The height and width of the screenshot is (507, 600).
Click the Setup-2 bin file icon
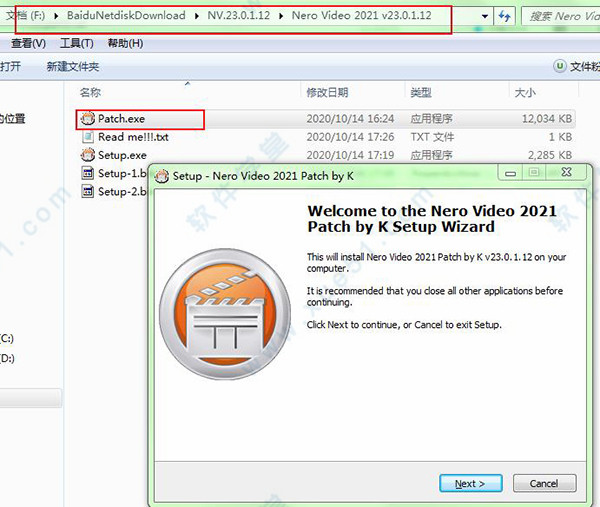[x=88, y=191]
